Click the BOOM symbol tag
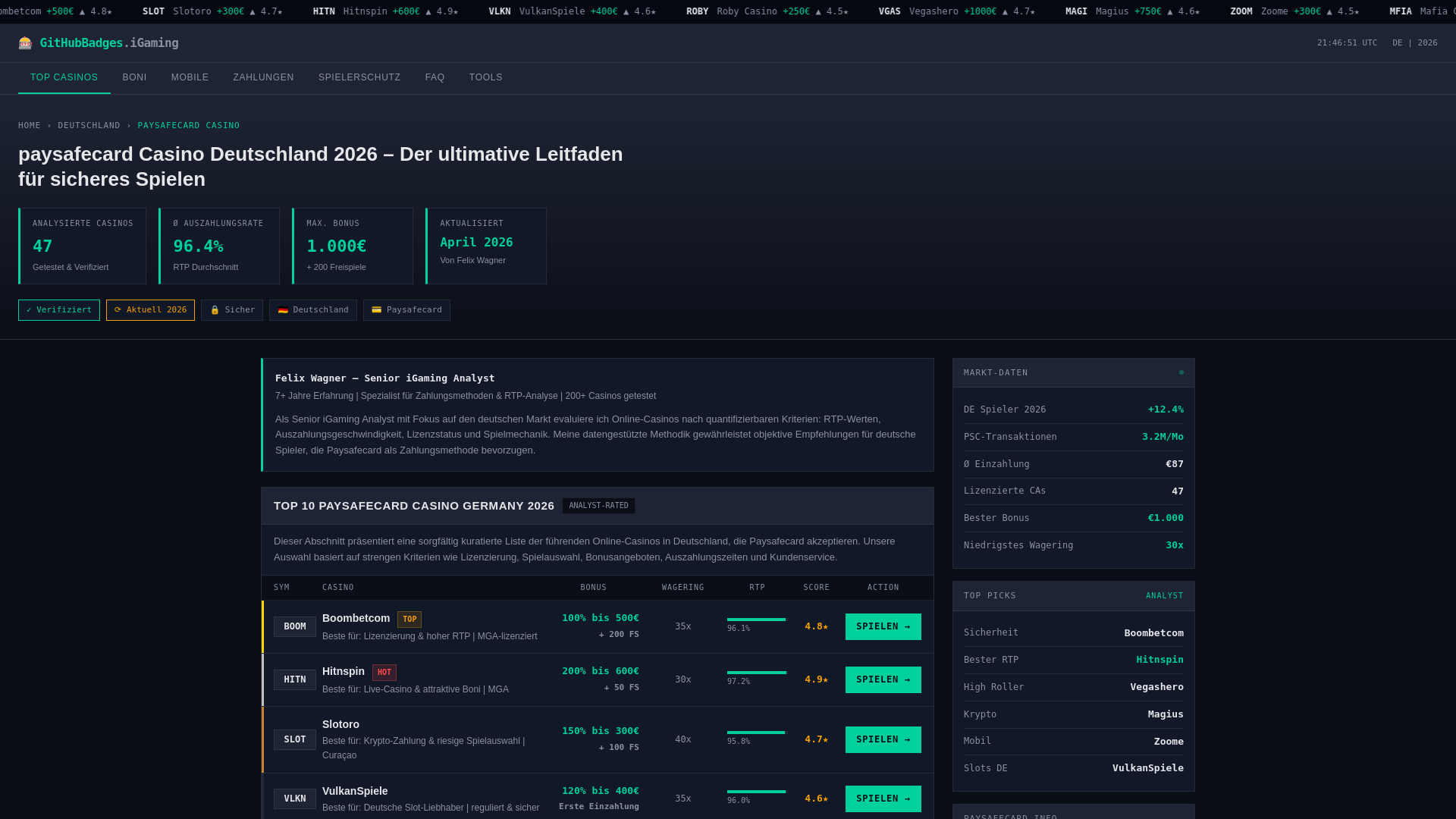Viewport: 1456px width, 819px height. tap(295, 626)
